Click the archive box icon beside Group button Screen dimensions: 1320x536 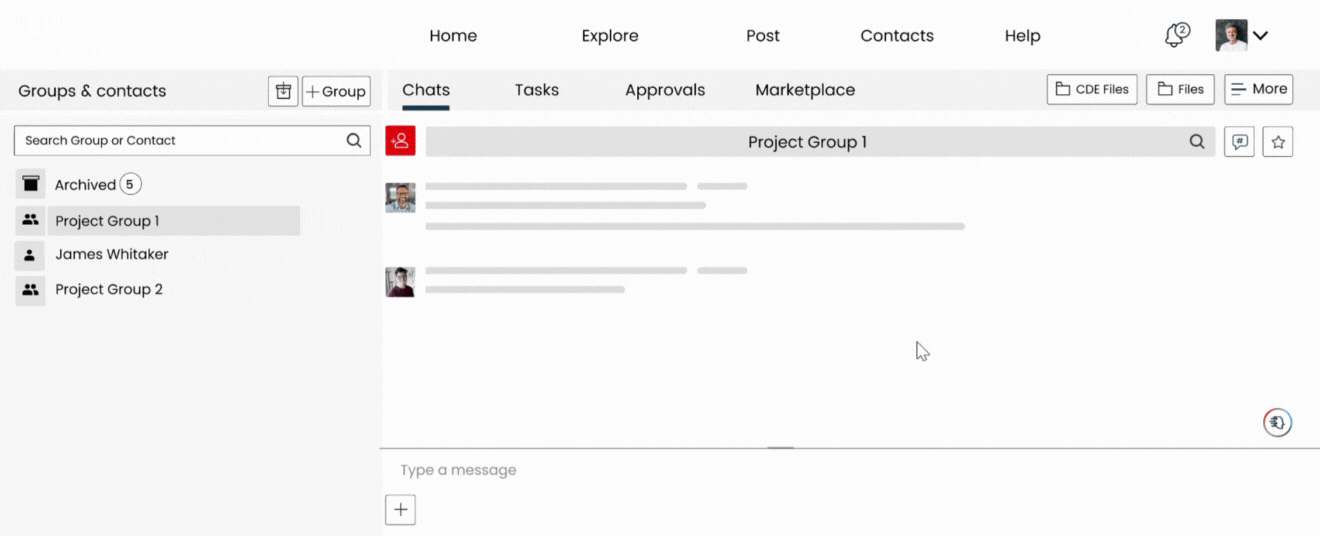point(283,91)
